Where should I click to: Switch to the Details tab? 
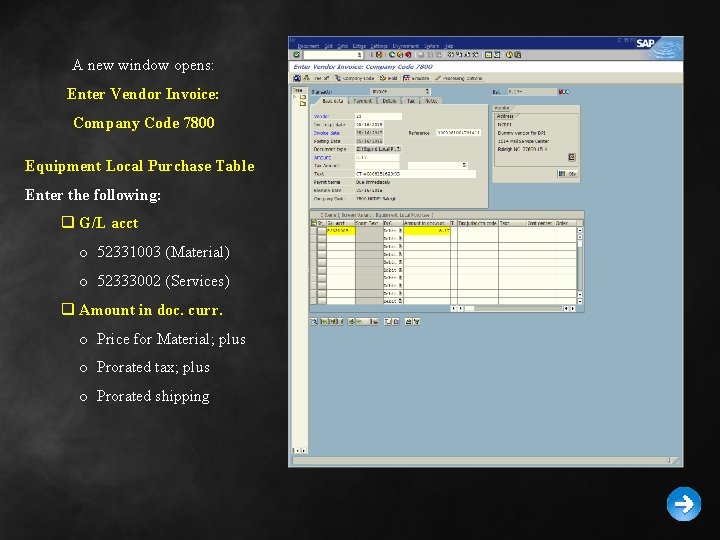tap(389, 101)
